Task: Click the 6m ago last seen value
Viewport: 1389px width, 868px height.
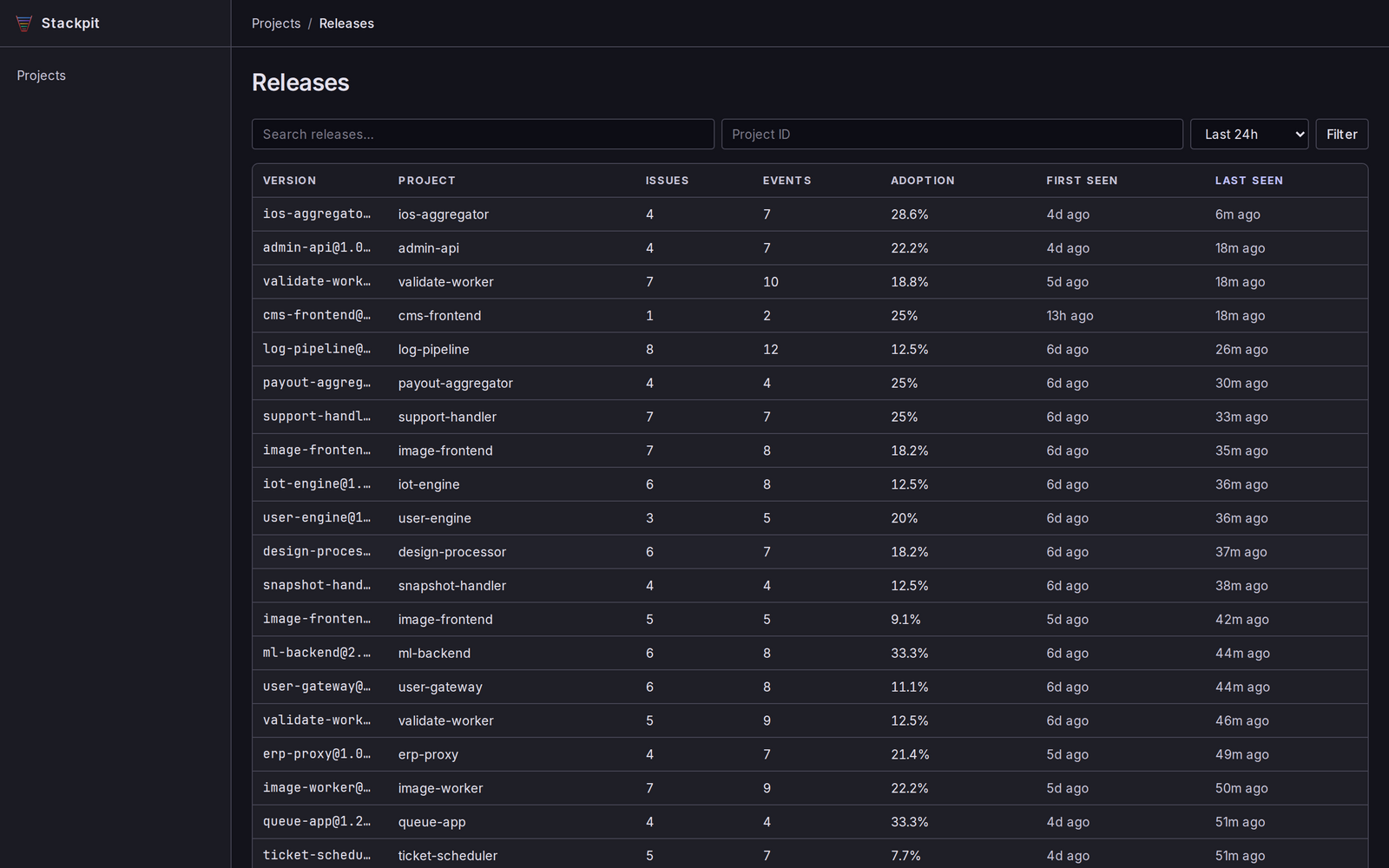Action: coord(1238,214)
